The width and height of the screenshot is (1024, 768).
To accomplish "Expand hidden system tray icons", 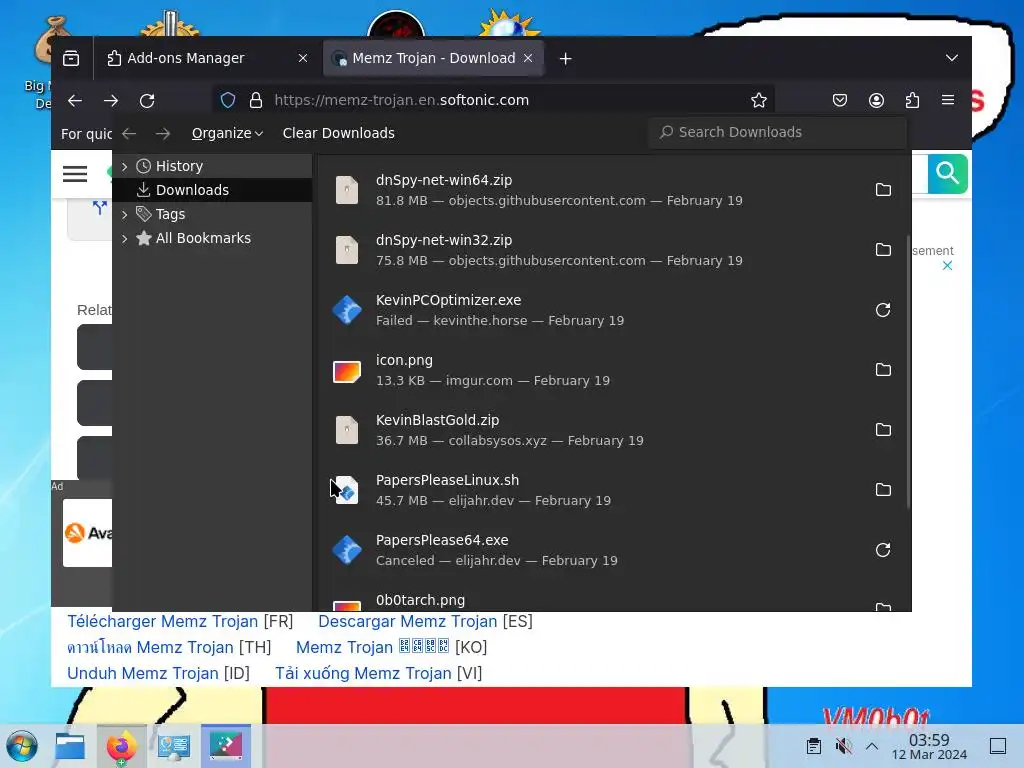I will tap(872, 746).
